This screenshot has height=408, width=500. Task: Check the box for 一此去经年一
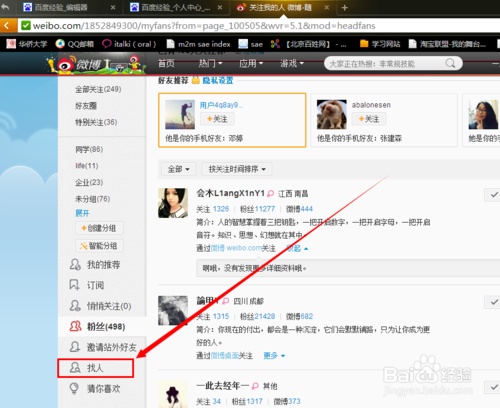[493, 387]
